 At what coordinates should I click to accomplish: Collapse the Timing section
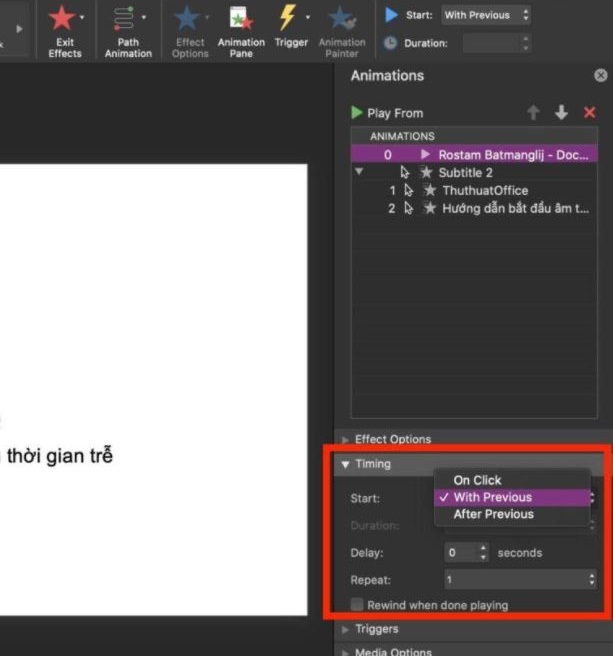(x=345, y=464)
